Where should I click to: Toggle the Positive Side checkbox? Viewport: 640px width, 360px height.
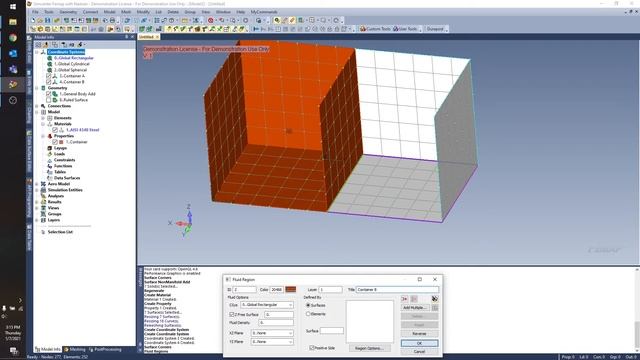tap(312, 348)
